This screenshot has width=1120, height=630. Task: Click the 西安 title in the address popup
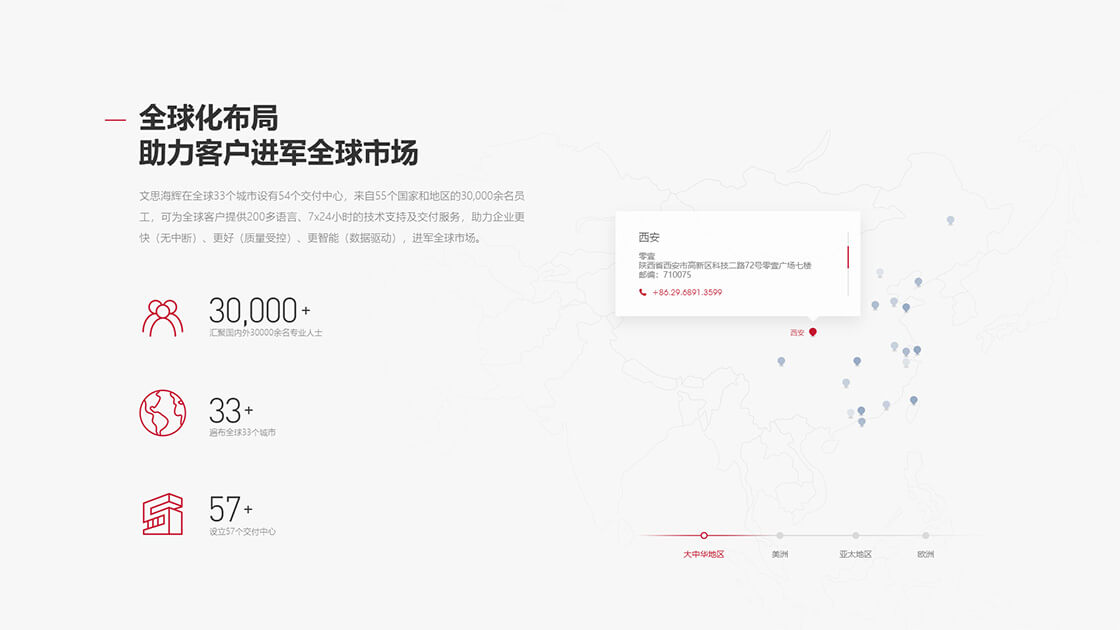click(649, 238)
